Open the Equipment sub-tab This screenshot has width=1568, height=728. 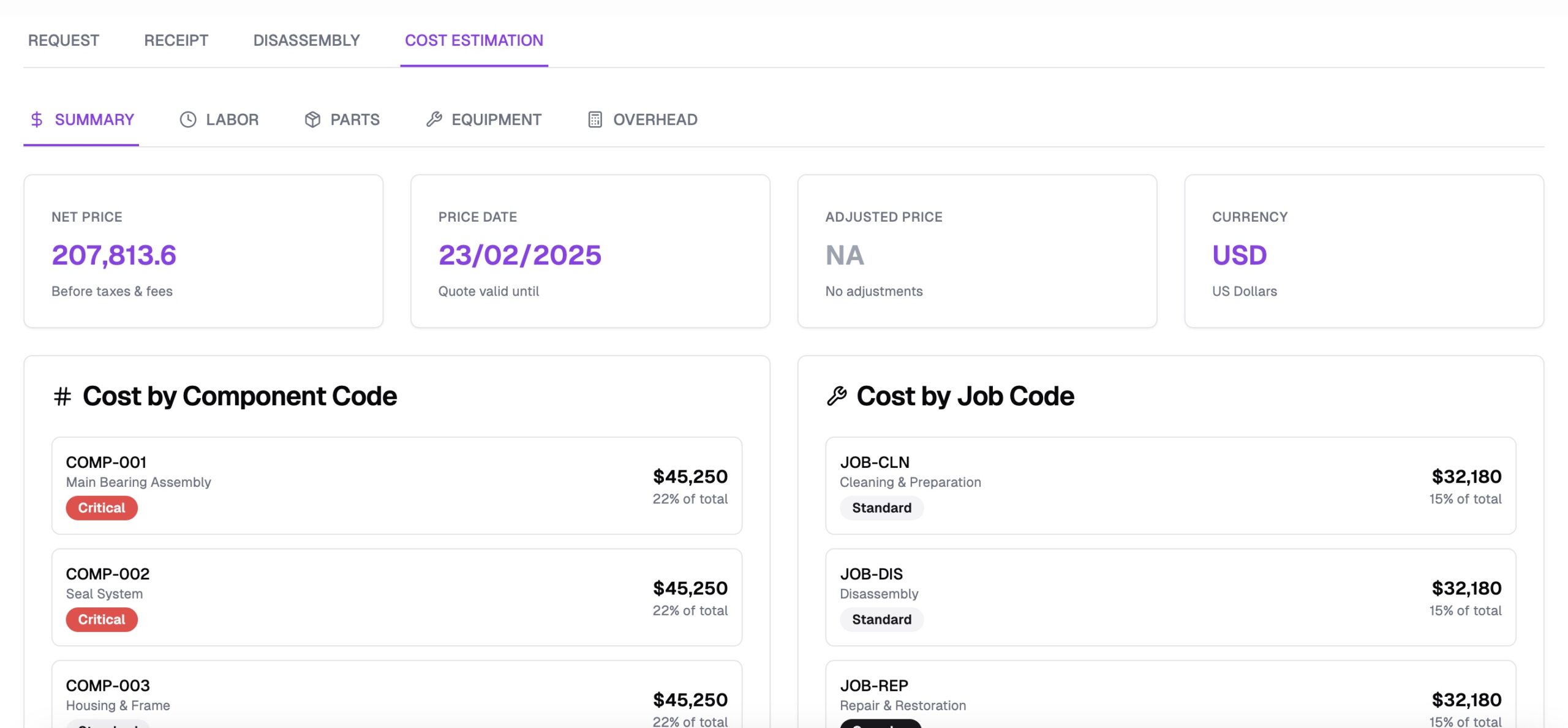(x=484, y=120)
